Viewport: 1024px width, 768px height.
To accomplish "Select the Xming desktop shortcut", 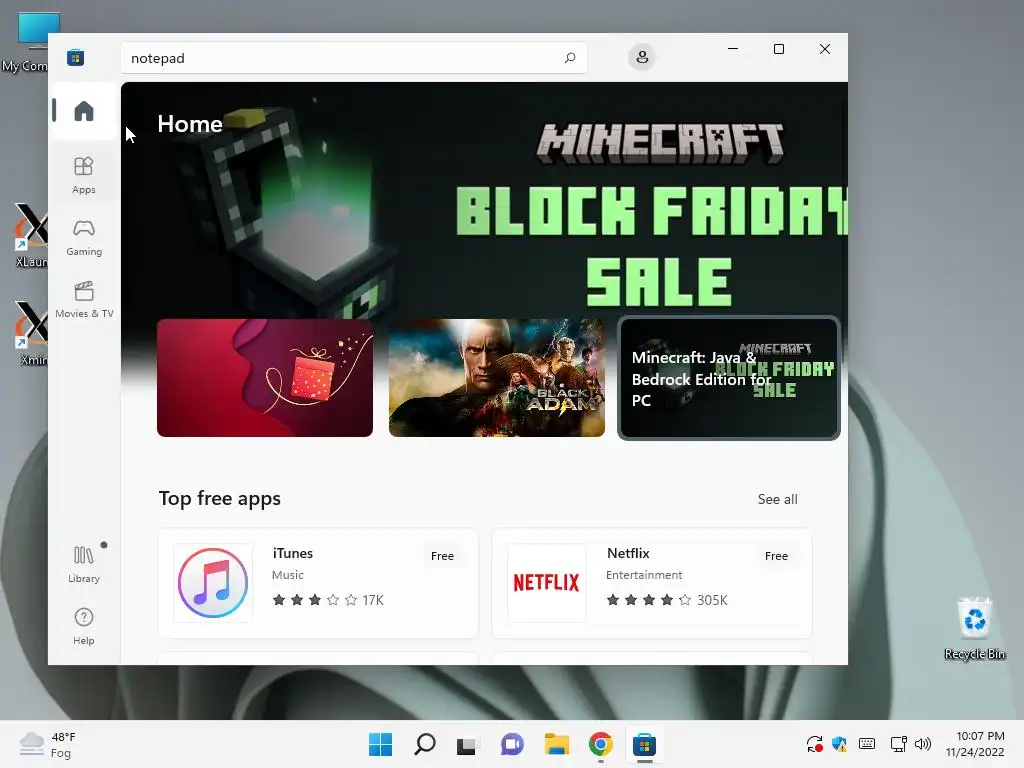I will point(33,333).
